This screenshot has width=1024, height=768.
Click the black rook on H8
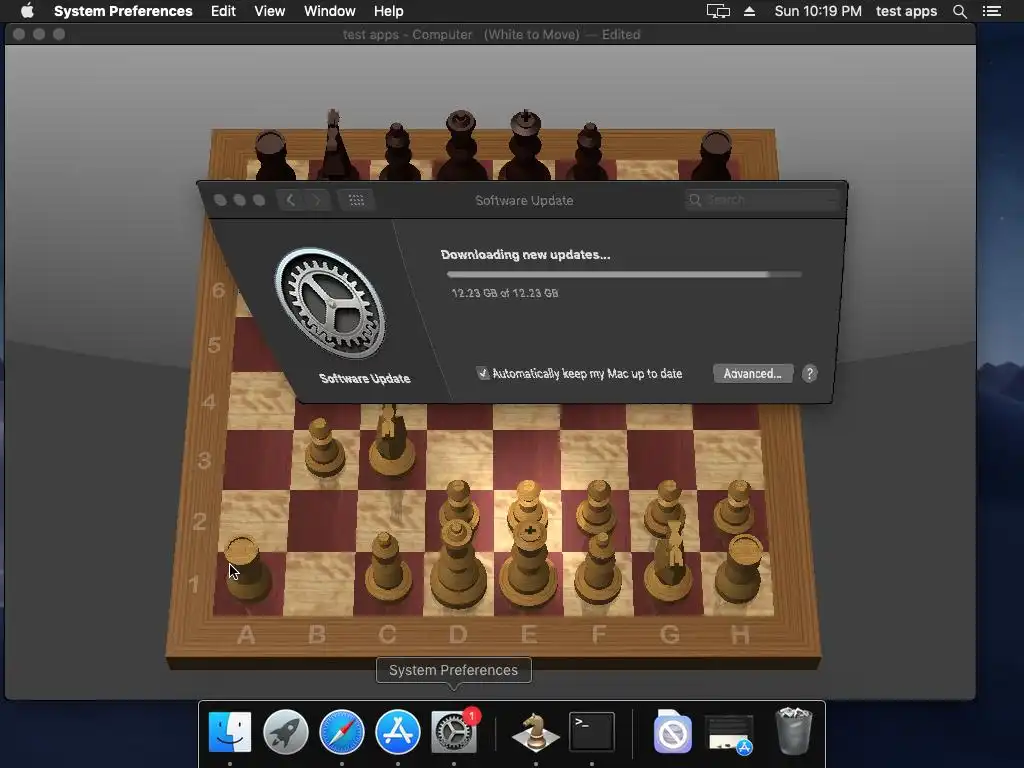click(x=714, y=155)
